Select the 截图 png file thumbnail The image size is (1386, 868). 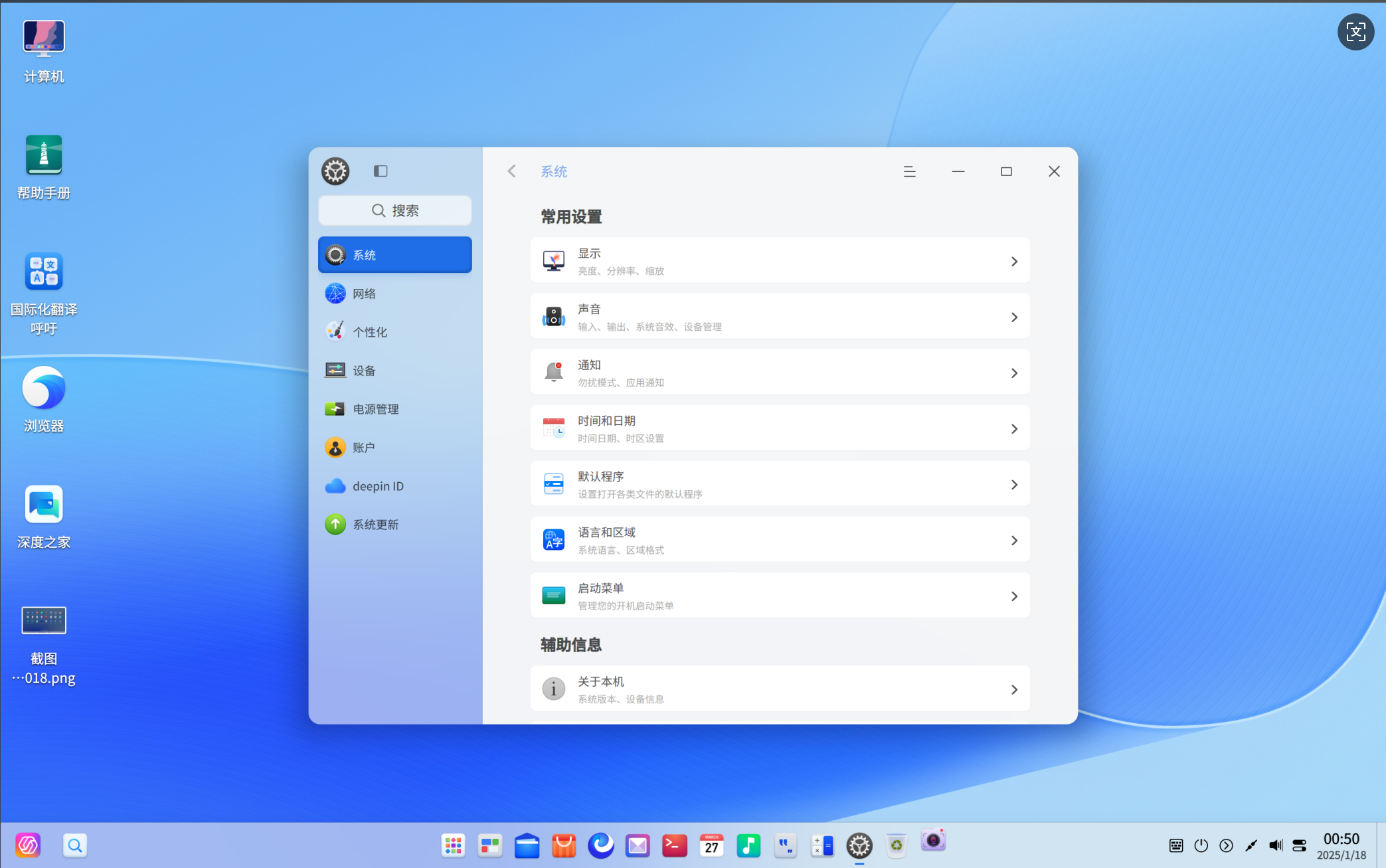44,620
